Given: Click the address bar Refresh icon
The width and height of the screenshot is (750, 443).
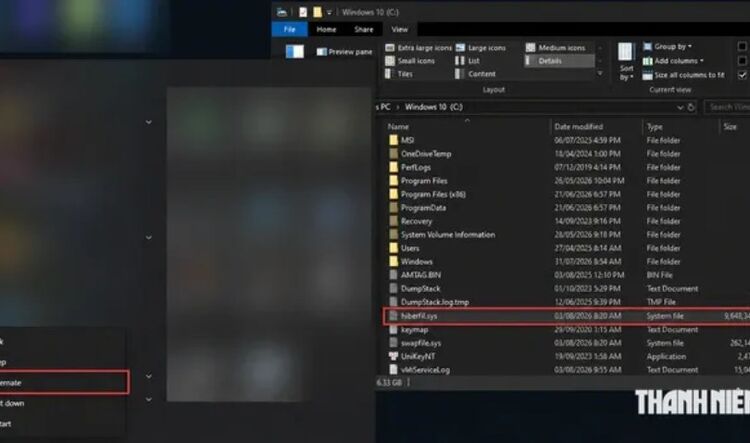Looking at the screenshot, I should [691, 107].
